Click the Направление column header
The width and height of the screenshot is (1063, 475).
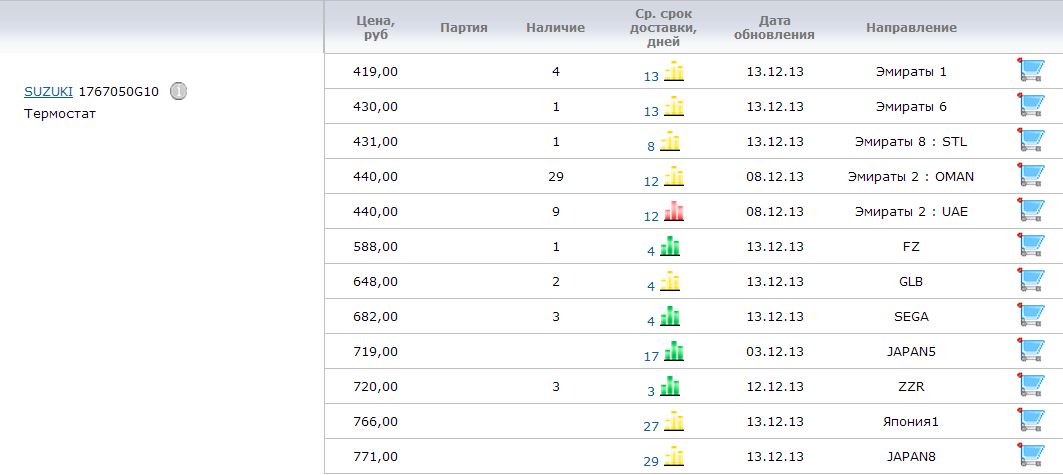click(x=911, y=28)
